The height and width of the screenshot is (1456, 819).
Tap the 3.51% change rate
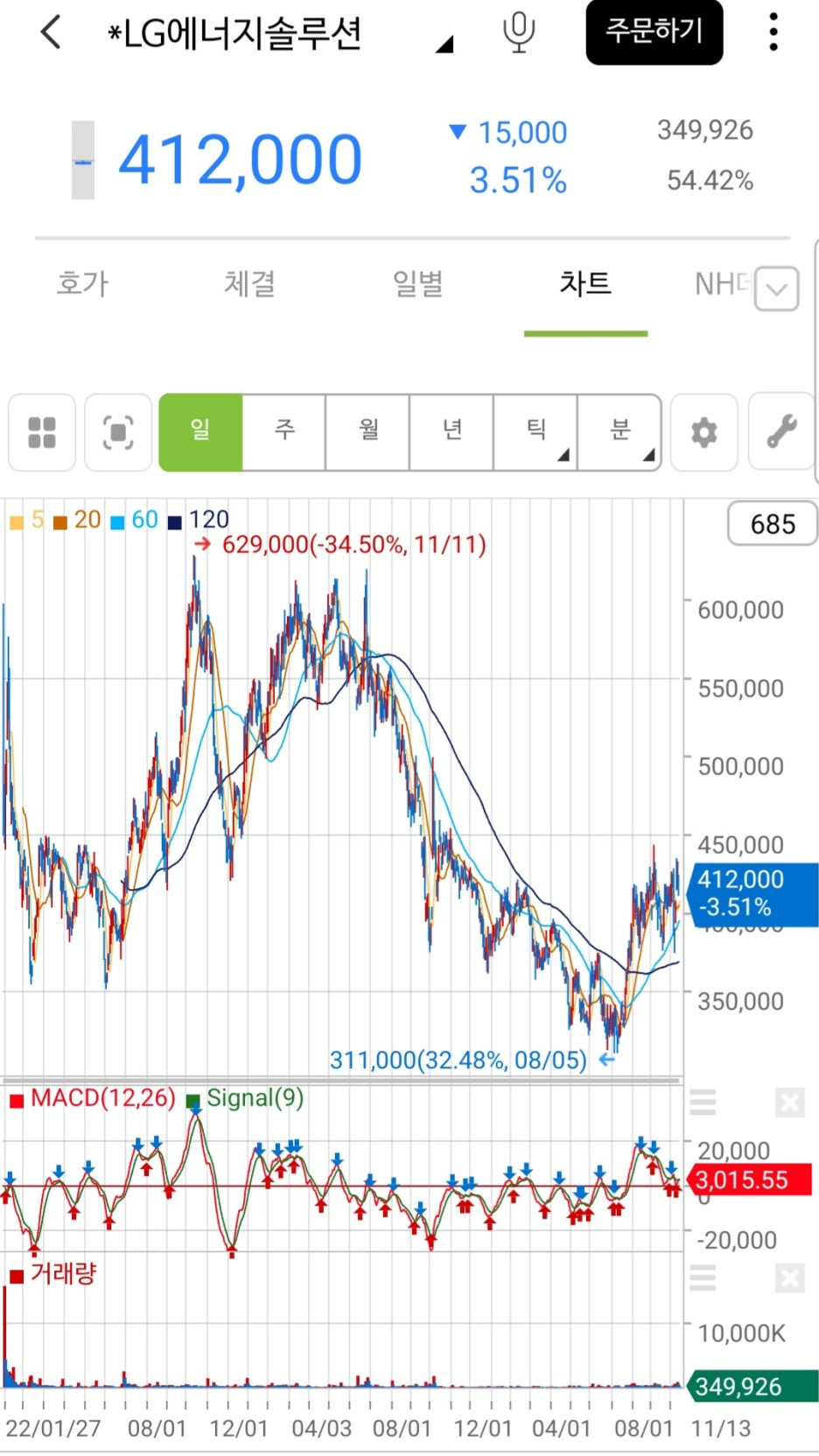(x=518, y=180)
